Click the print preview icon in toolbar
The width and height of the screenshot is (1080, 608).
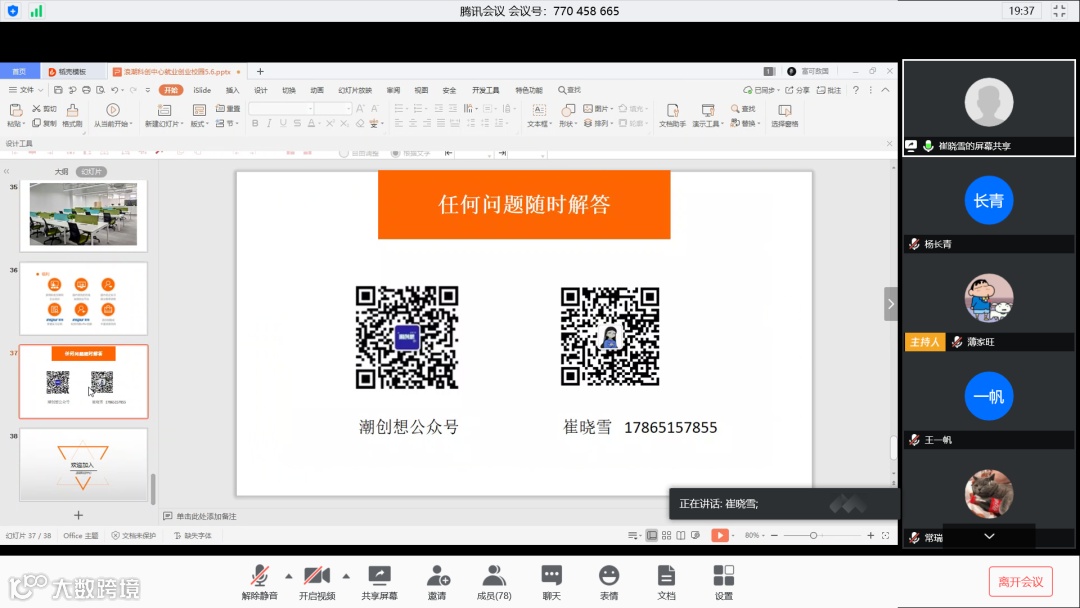101,90
